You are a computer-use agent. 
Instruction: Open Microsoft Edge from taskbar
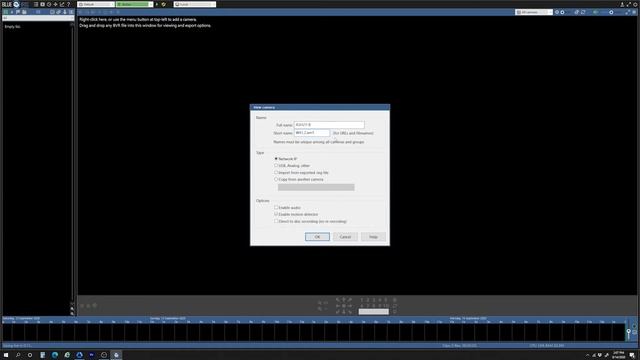[55, 355]
